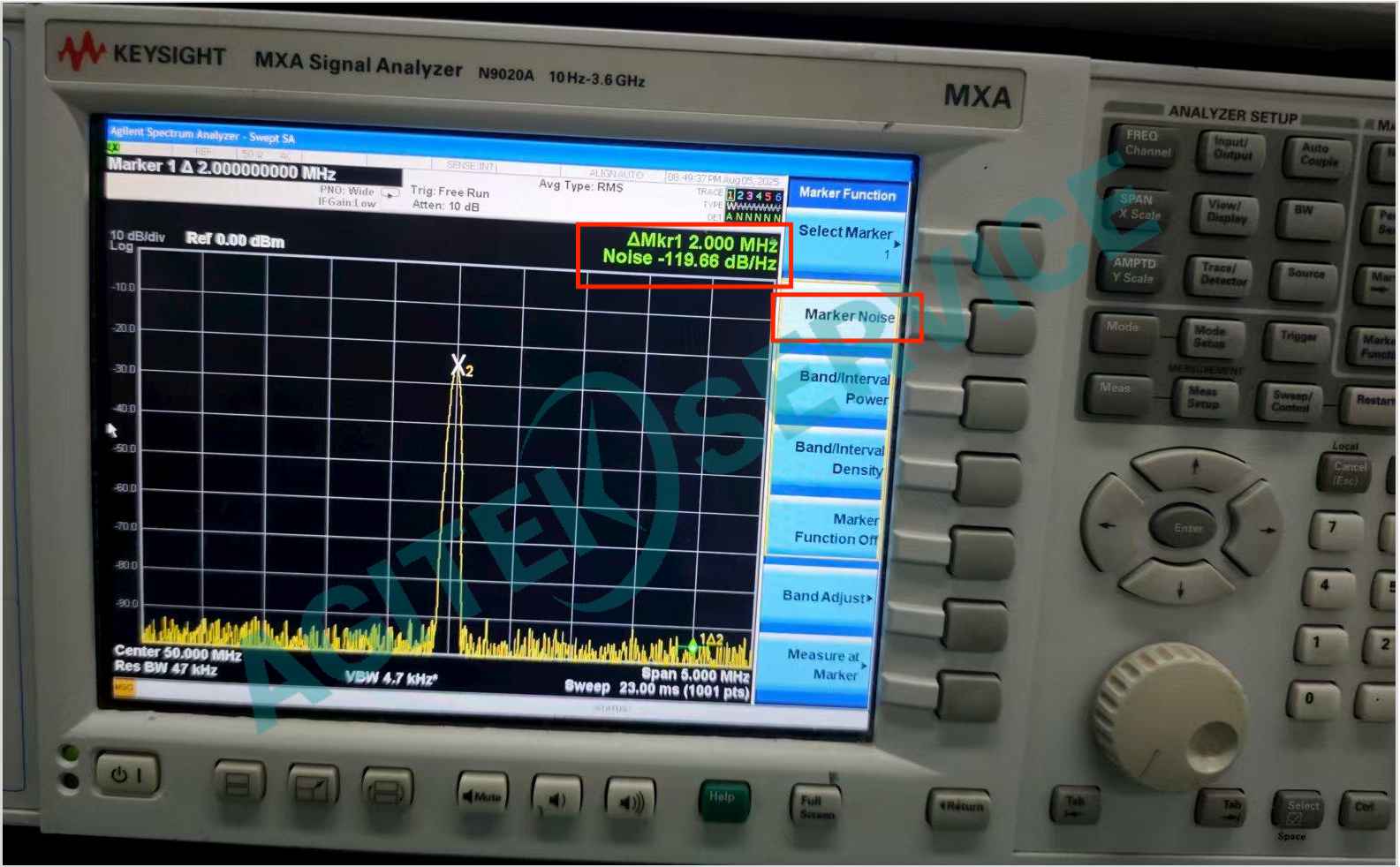Hit the left arrow navigation key
Image resolution: width=1400 pixels, height=867 pixels.
point(1111,524)
